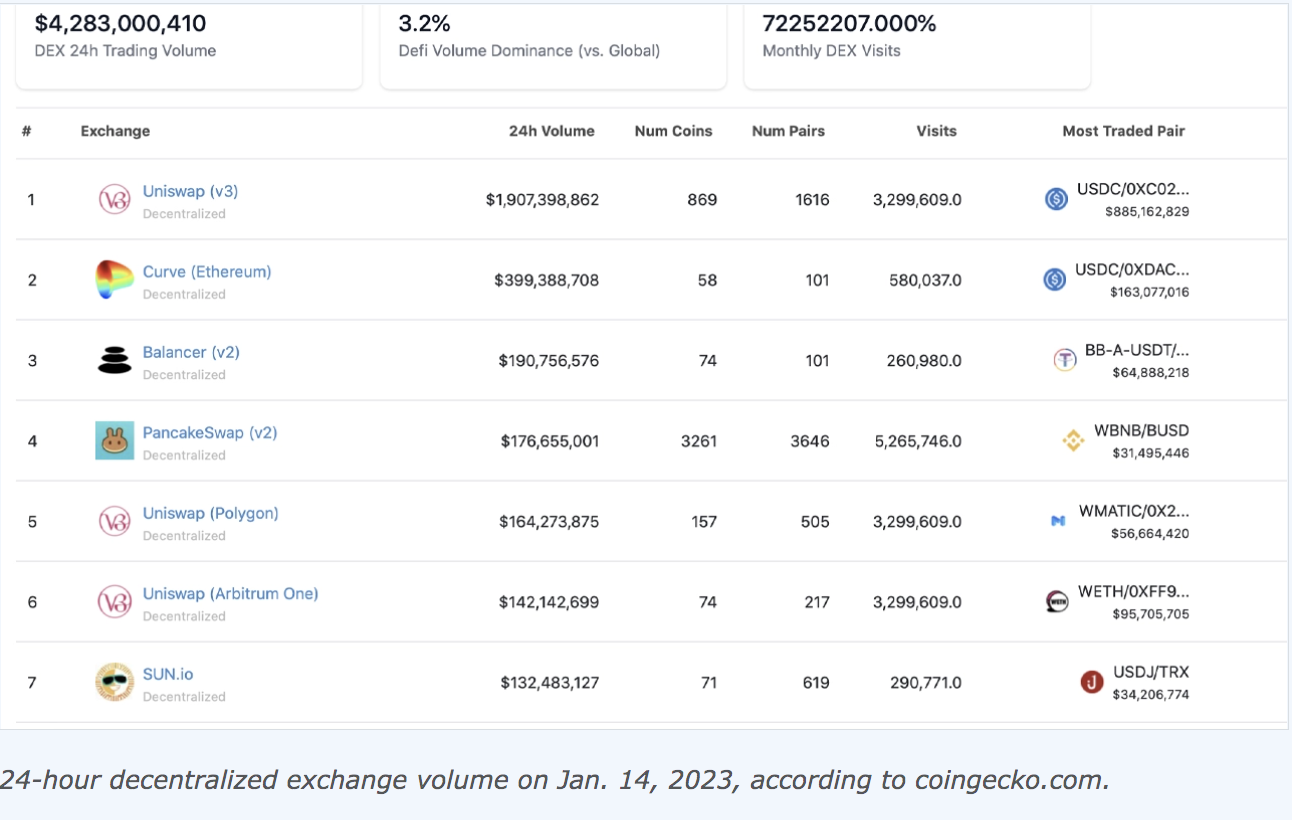Image resolution: width=1292 pixels, height=820 pixels.
Task: Click the PancakeSwap bunny logo
Action: click(x=114, y=441)
